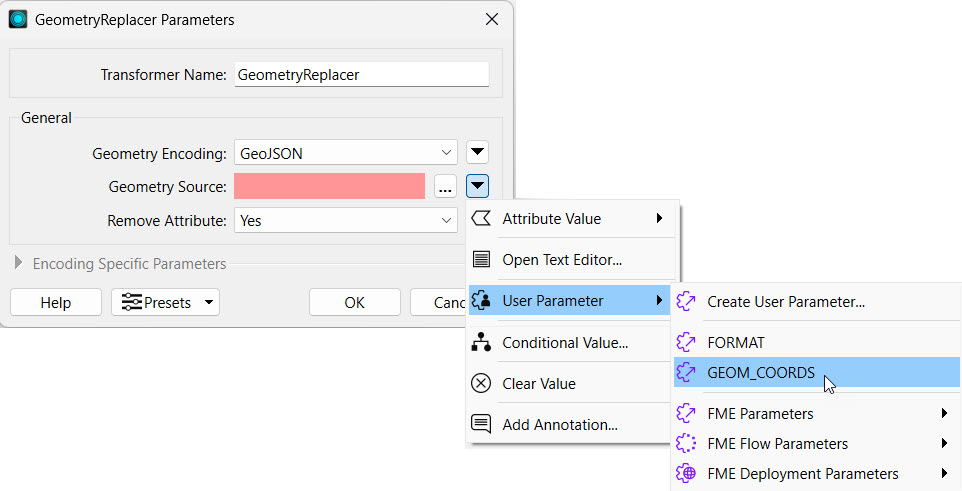Click the Clear Value circled X icon
The image size is (962, 491).
point(481,383)
